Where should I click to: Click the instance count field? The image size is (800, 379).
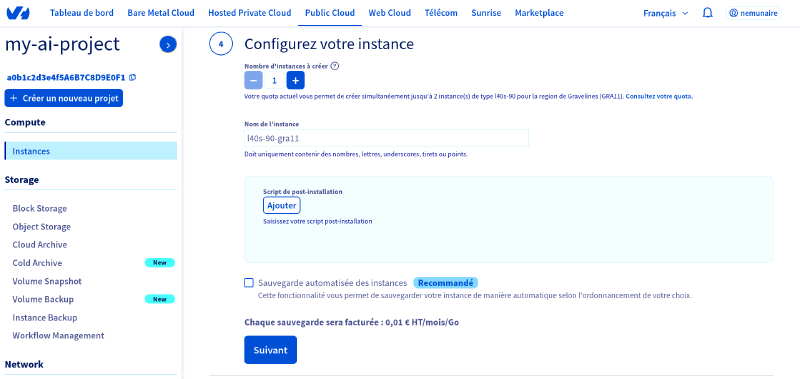click(274, 80)
